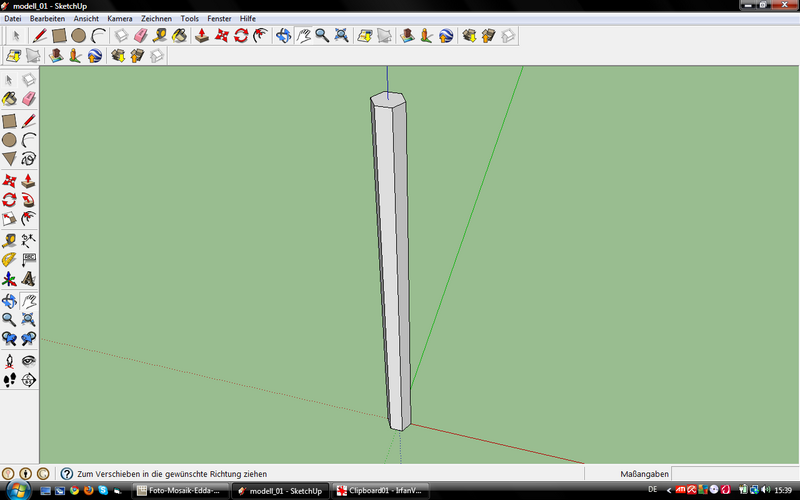Activate the Walk tool footprints icon

(9, 380)
